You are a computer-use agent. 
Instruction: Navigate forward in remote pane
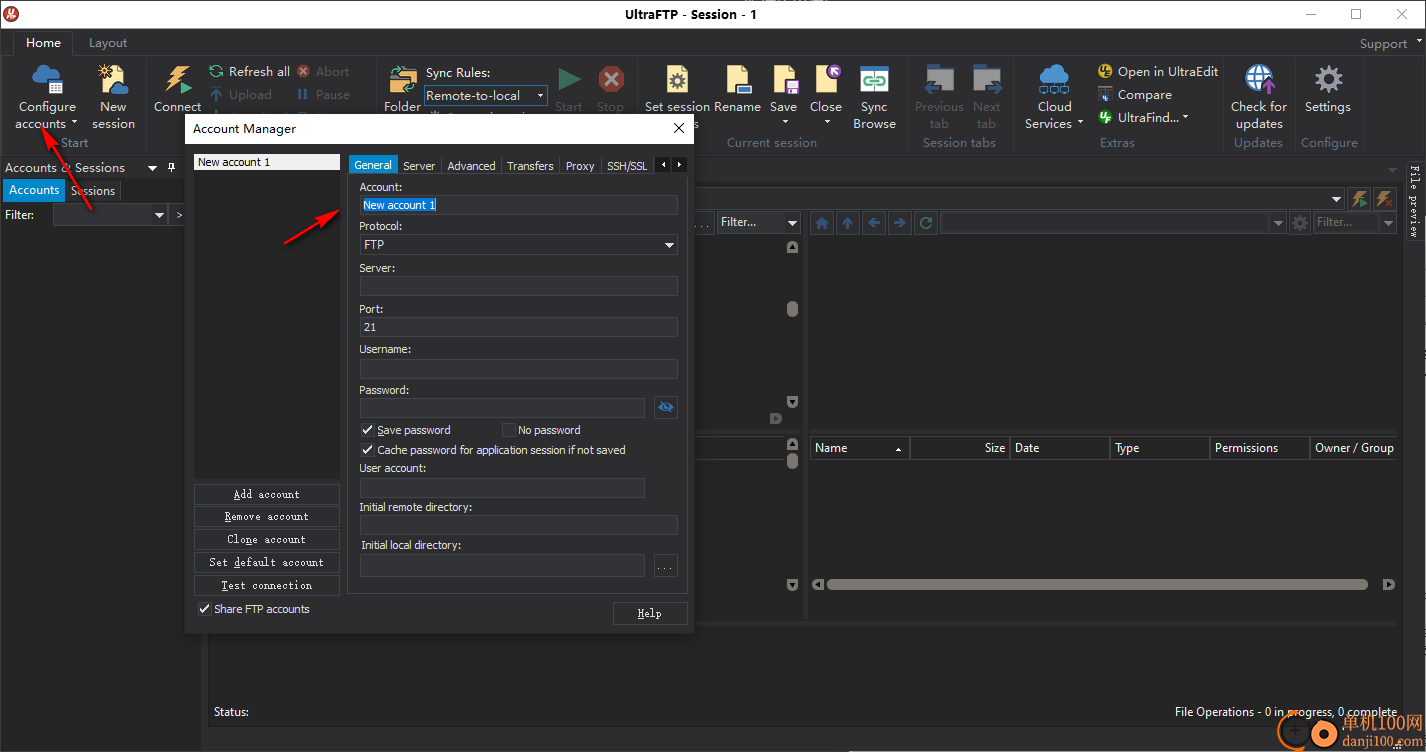[x=900, y=223]
